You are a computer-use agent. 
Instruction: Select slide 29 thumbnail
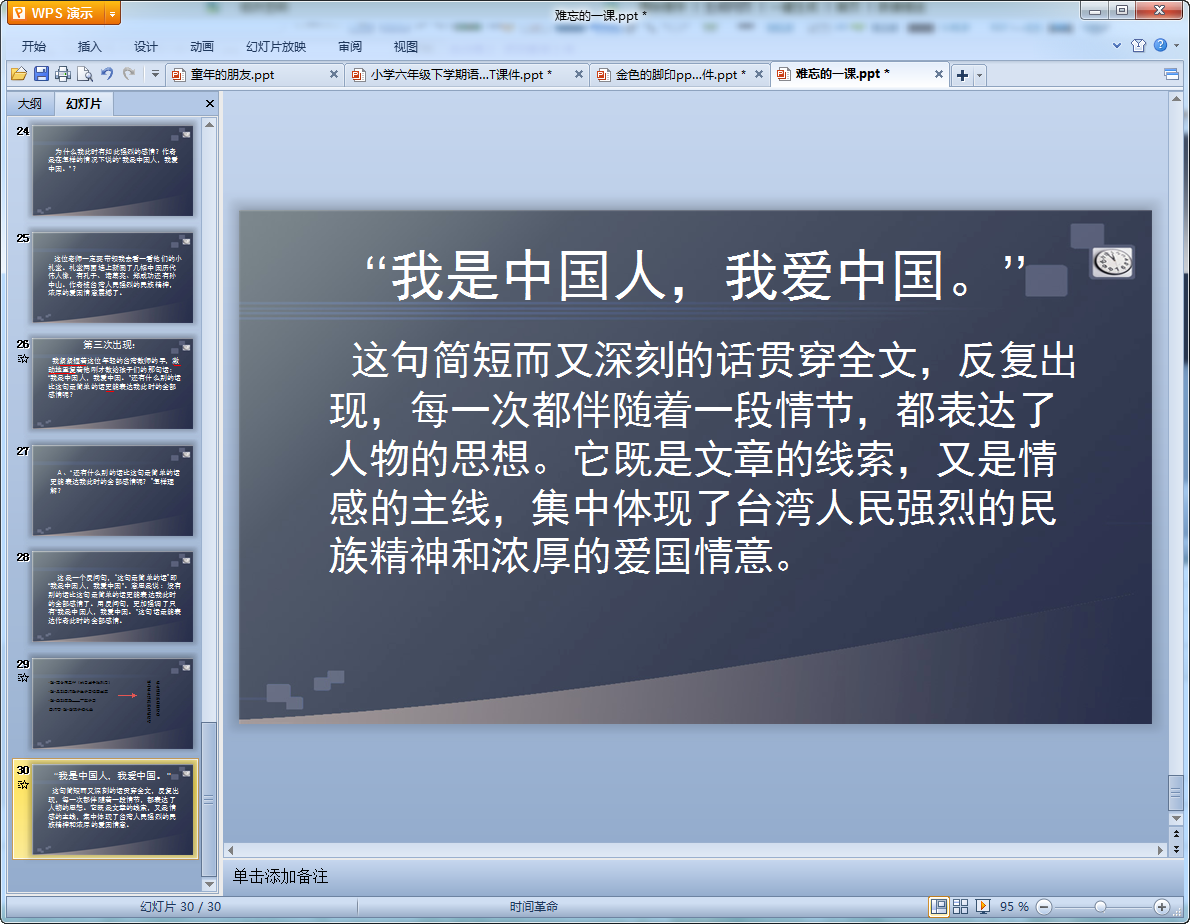click(x=112, y=704)
